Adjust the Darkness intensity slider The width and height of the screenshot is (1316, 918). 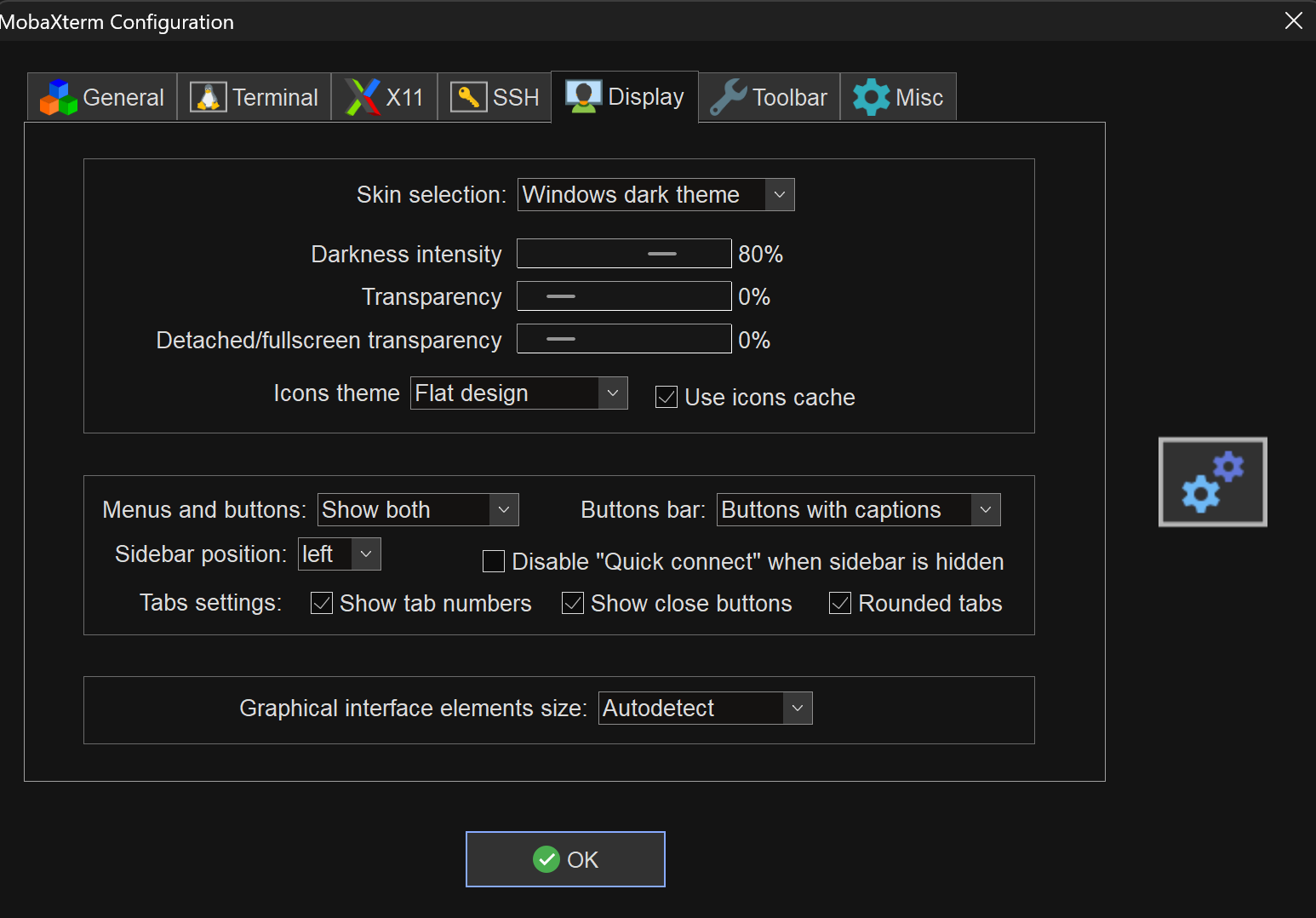click(625, 254)
